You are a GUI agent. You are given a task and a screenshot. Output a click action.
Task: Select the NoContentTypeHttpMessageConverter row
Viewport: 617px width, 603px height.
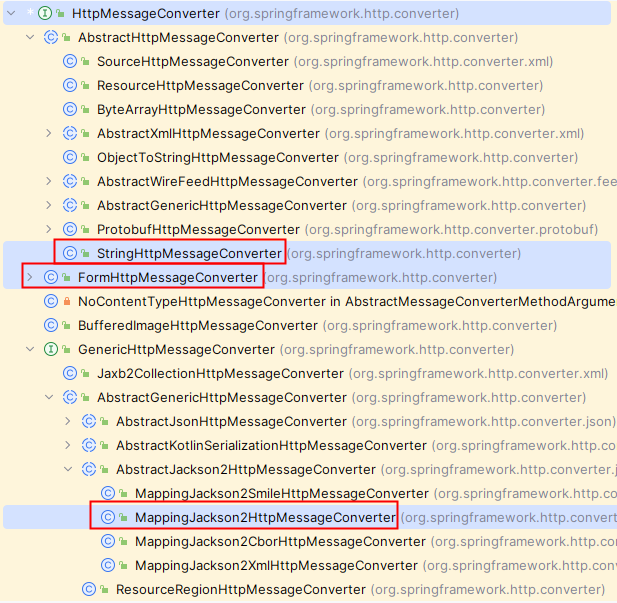pyautogui.click(x=307, y=302)
